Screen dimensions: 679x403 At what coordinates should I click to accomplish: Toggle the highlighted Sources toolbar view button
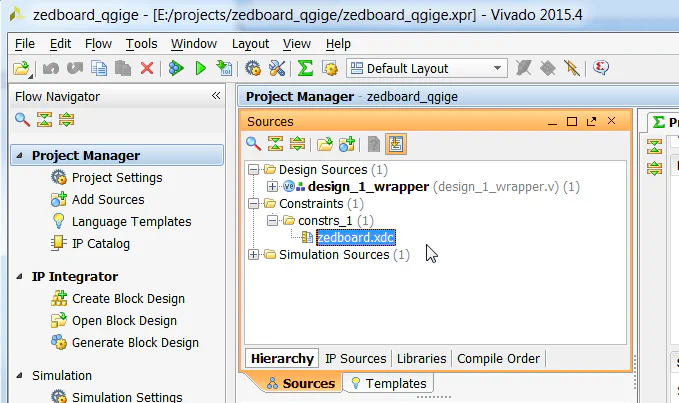coord(396,143)
